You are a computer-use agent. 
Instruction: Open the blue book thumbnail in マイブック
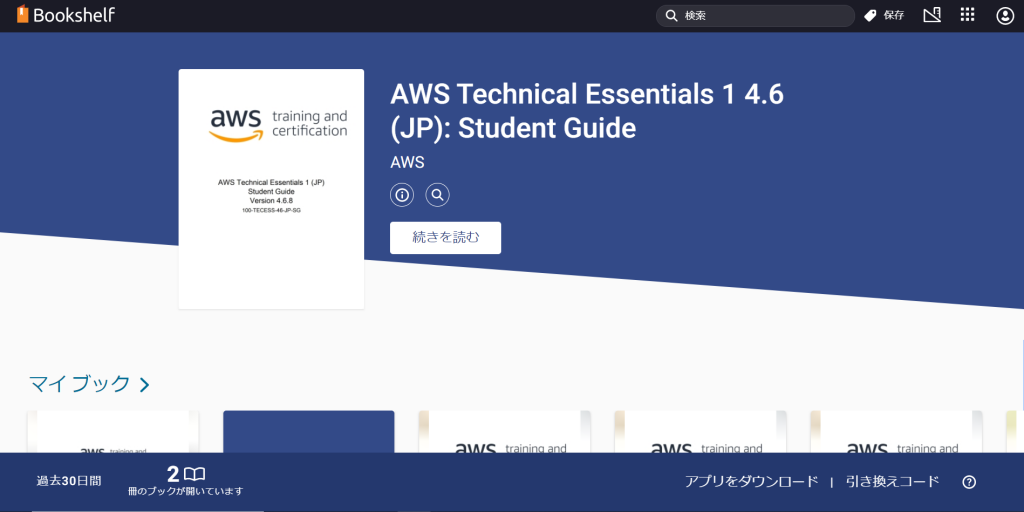(309, 432)
